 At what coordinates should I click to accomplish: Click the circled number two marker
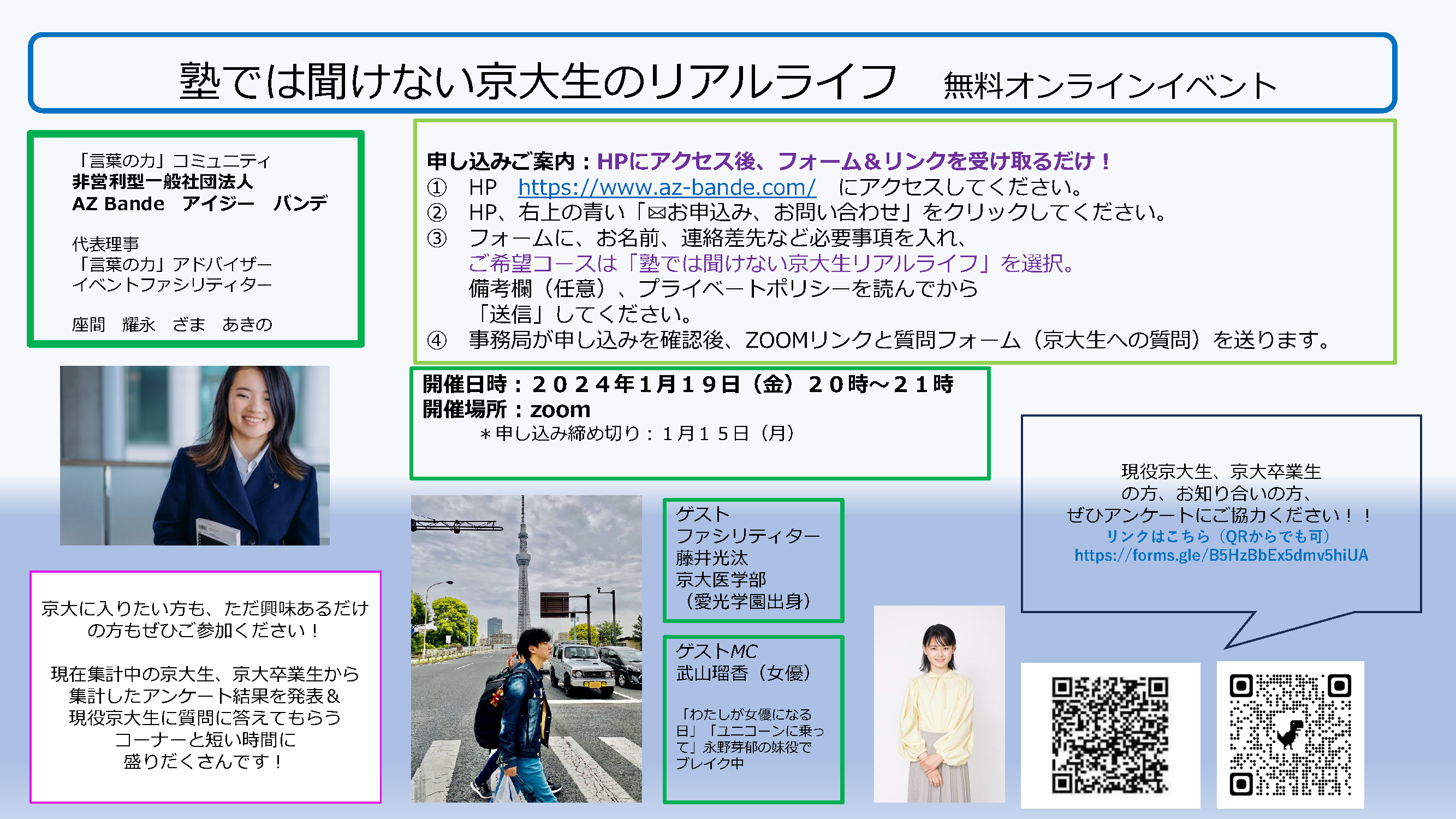point(436,213)
